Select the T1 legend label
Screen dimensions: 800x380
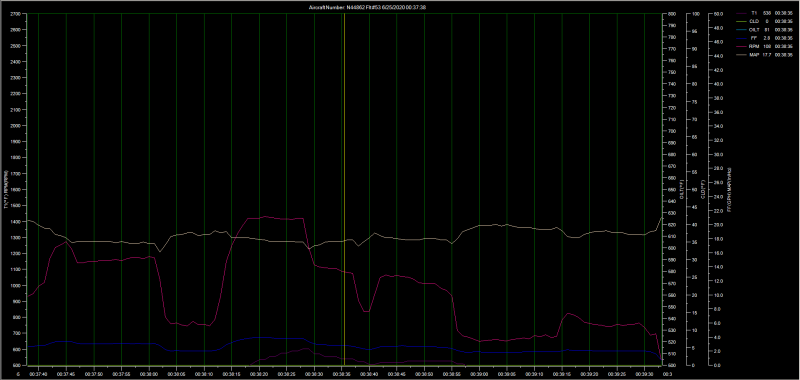(x=754, y=12)
